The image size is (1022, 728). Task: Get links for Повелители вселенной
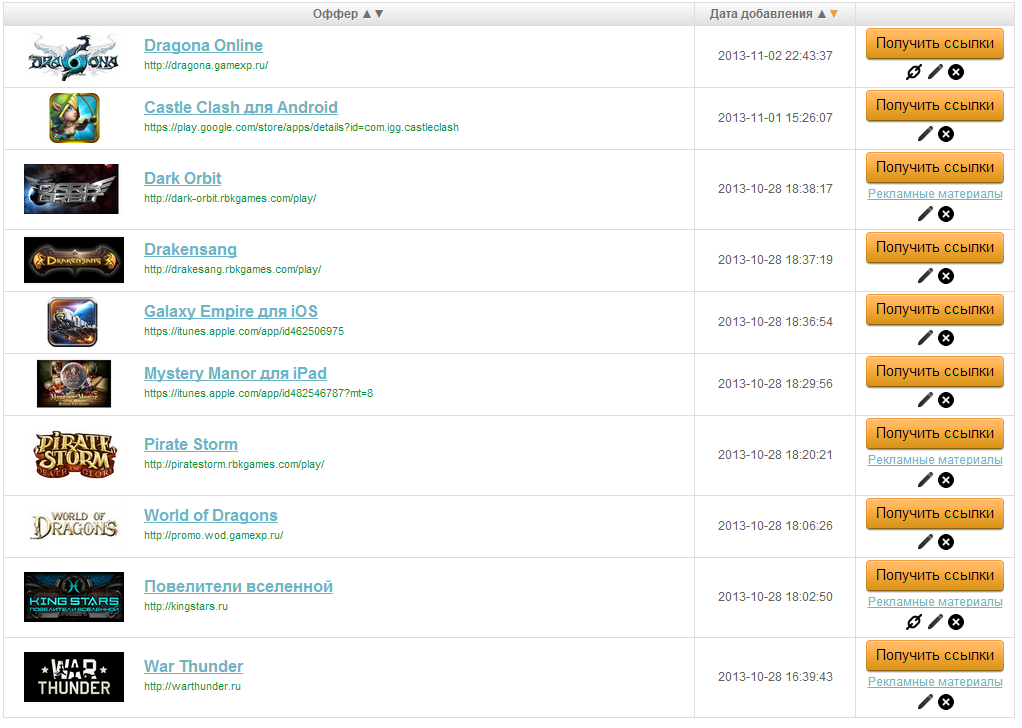(x=935, y=575)
